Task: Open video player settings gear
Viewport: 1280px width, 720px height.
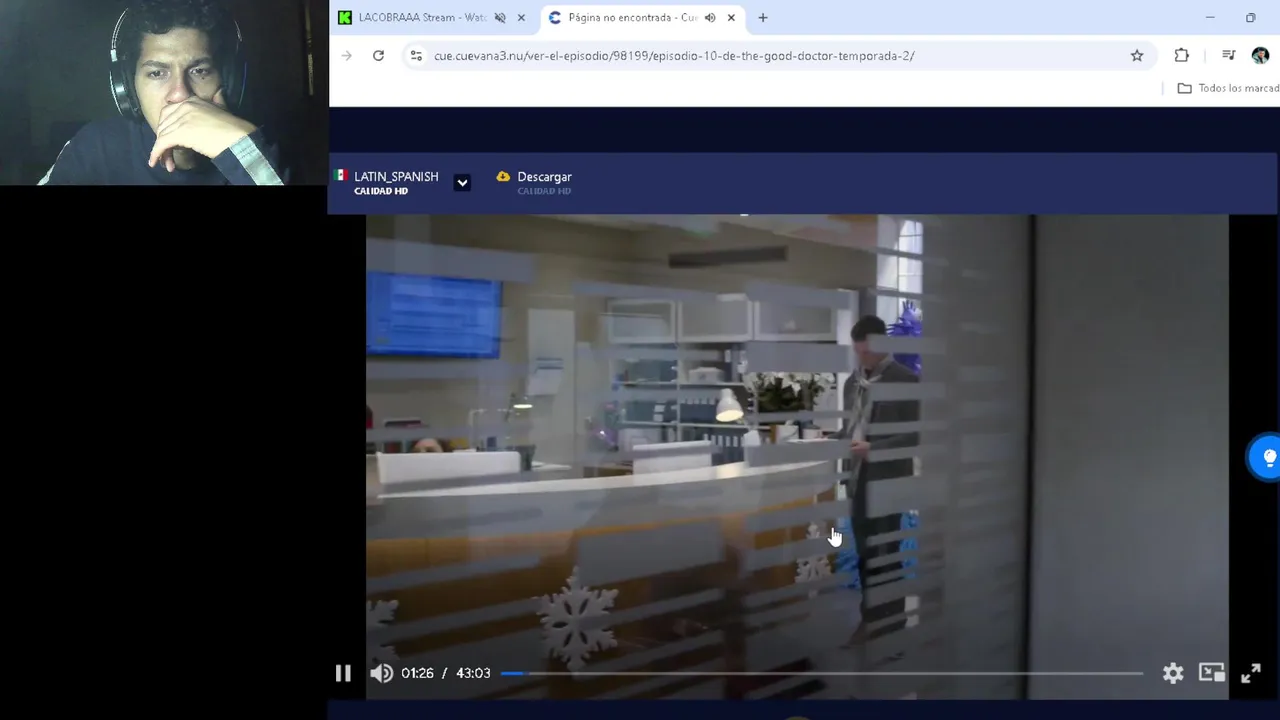Action: click(x=1173, y=673)
